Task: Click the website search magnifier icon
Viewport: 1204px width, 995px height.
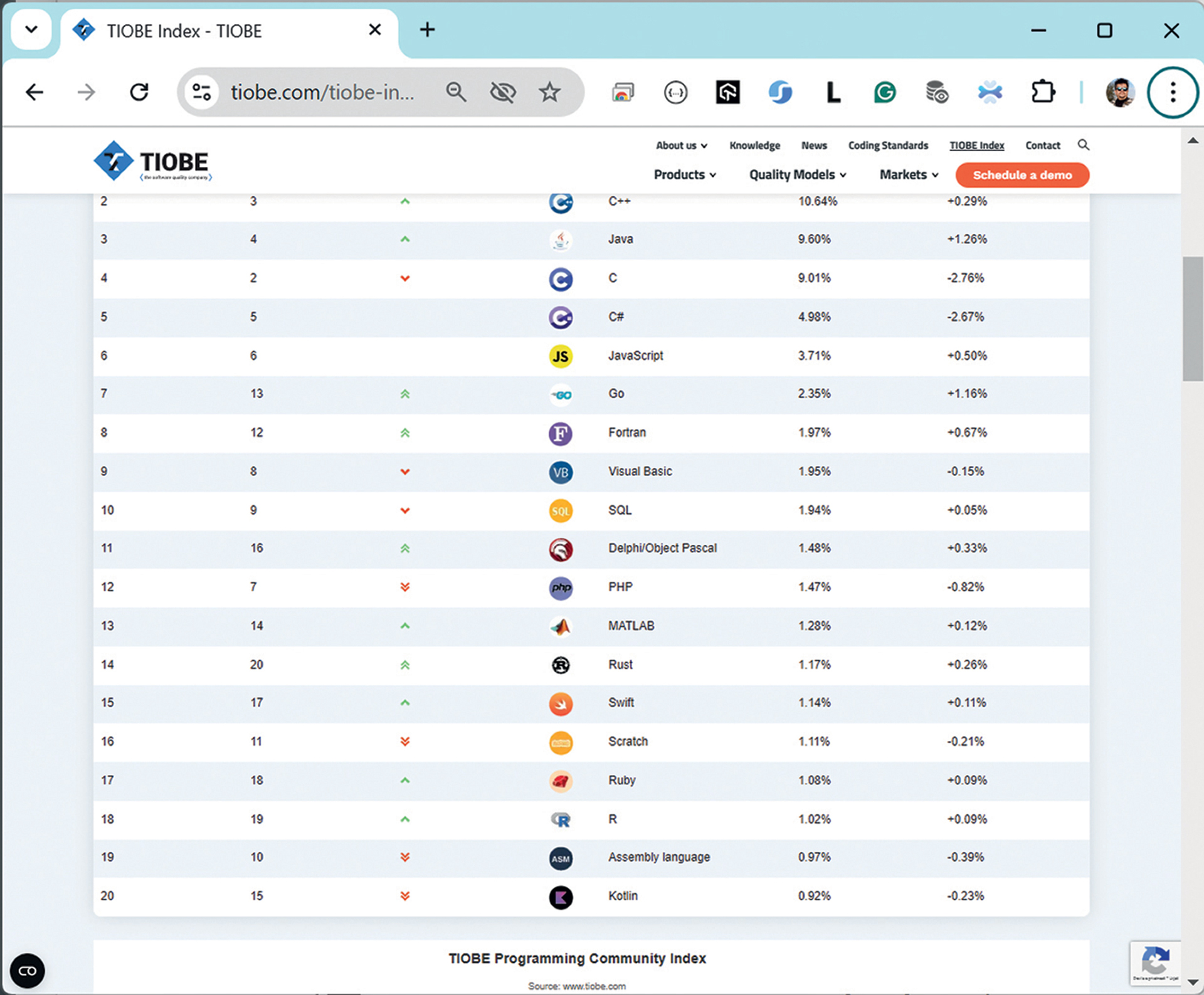Action: click(x=1083, y=145)
